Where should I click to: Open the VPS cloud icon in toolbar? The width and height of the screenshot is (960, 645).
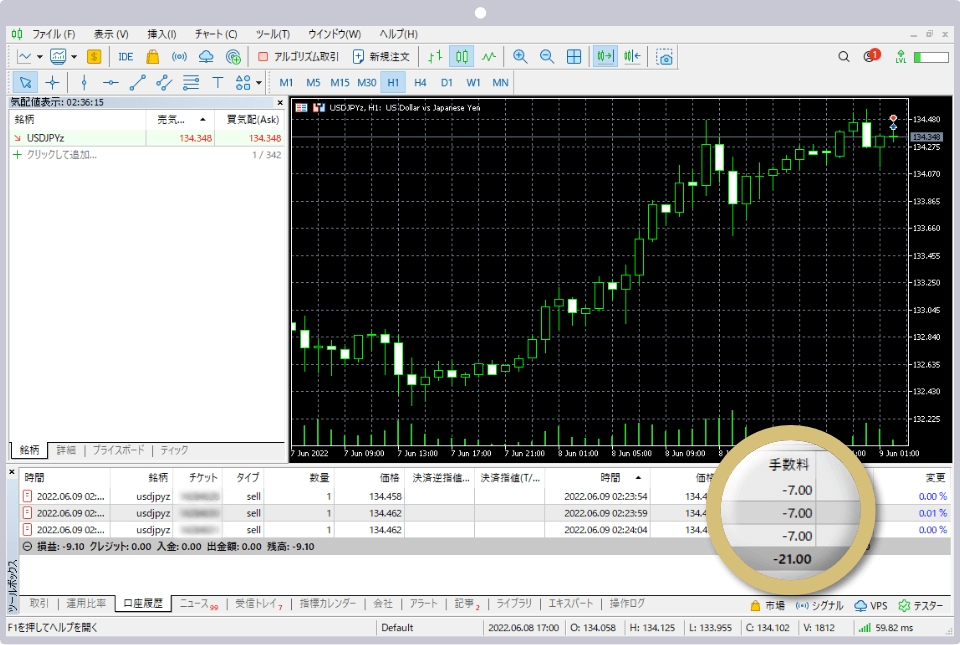click(206, 57)
